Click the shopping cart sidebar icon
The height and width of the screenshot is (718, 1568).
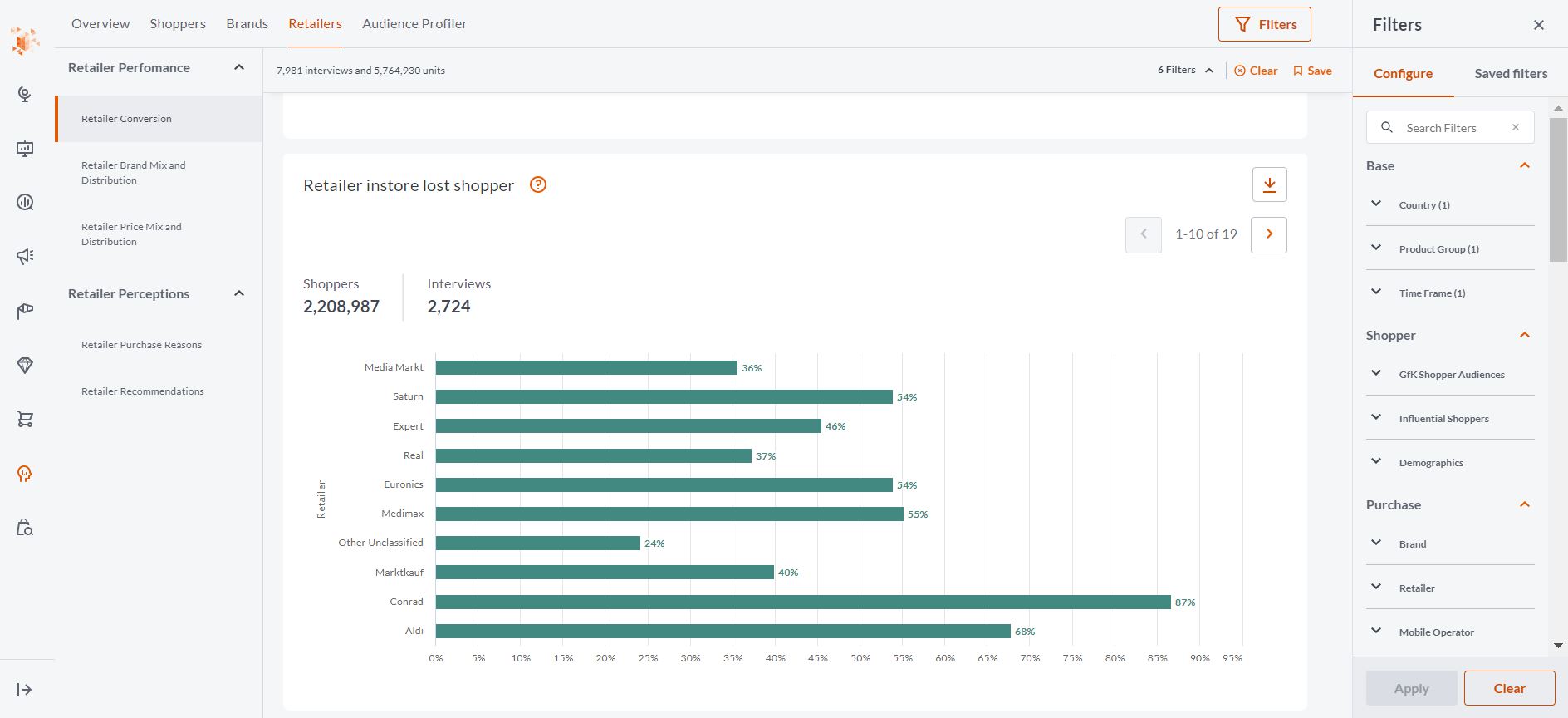pyautogui.click(x=25, y=420)
